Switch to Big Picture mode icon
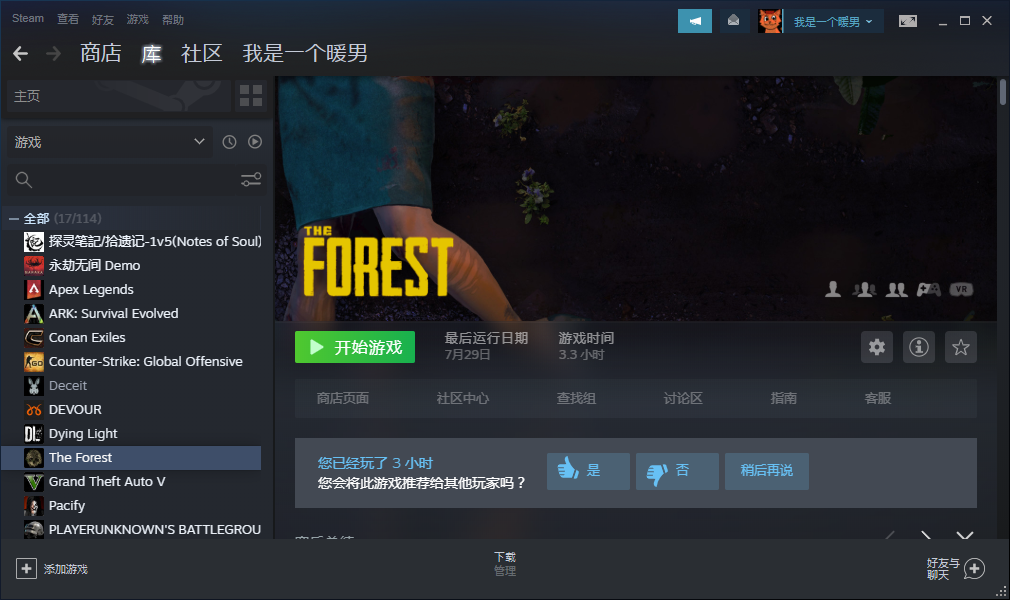The image size is (1010, 600). pyautogui.click(x=908, y=21)
